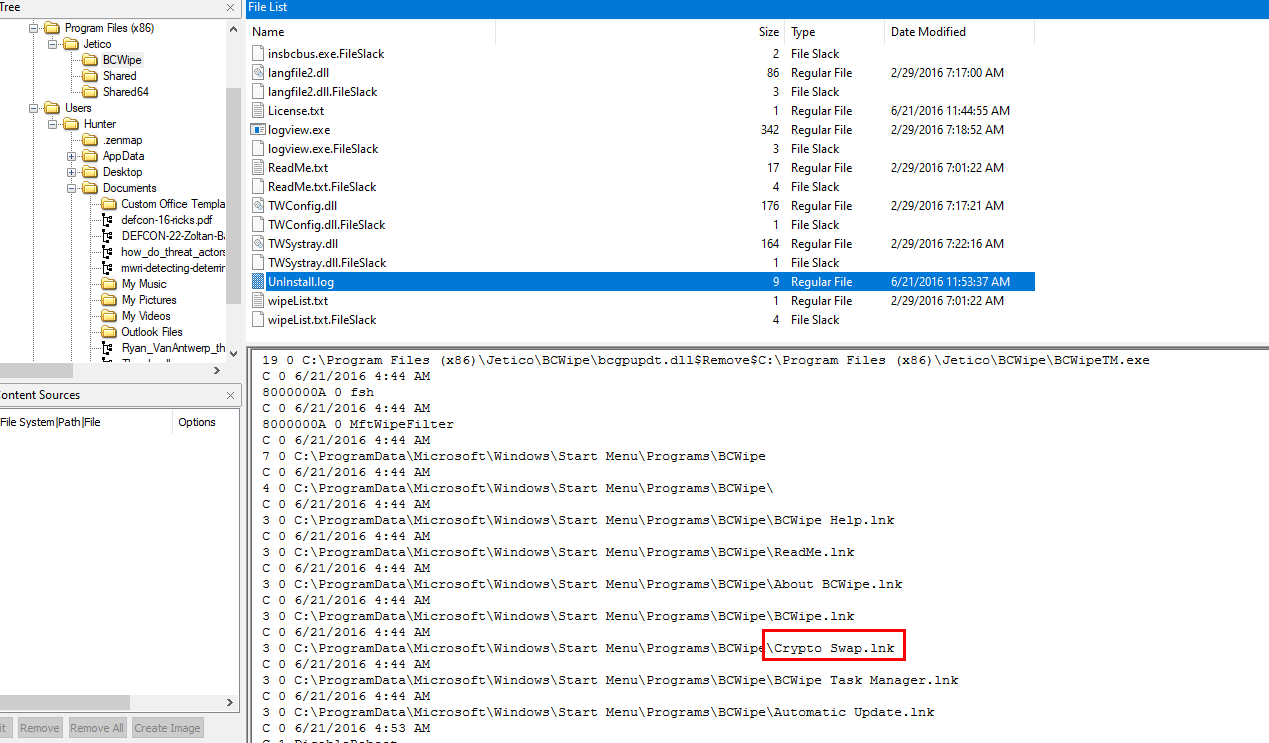Click the insbcbus.exe.FileSlack file icon
1269x743 pixels.
tap(258, 54)
